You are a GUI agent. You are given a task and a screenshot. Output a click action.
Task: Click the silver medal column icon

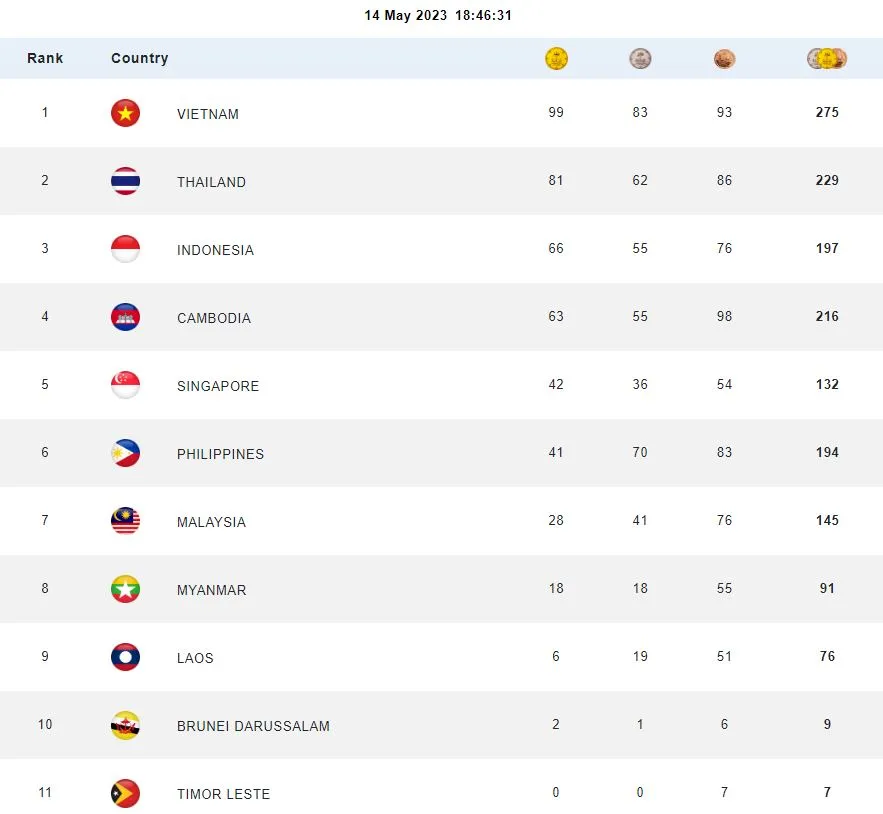[x=640, y=59]
